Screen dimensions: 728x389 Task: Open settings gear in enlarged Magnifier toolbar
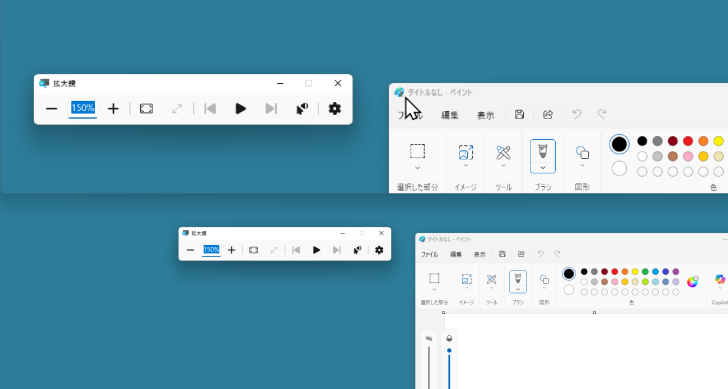click(x=335, y=109)
